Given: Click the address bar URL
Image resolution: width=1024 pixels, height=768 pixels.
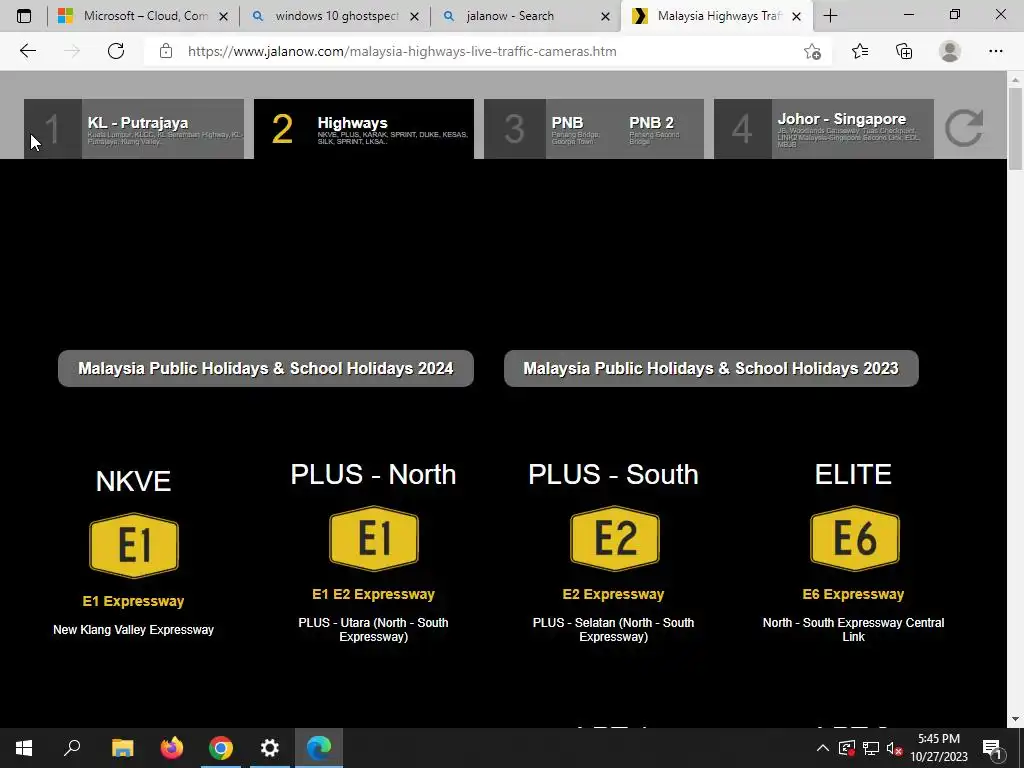Looking at the screenshot, I should point(402,51).
